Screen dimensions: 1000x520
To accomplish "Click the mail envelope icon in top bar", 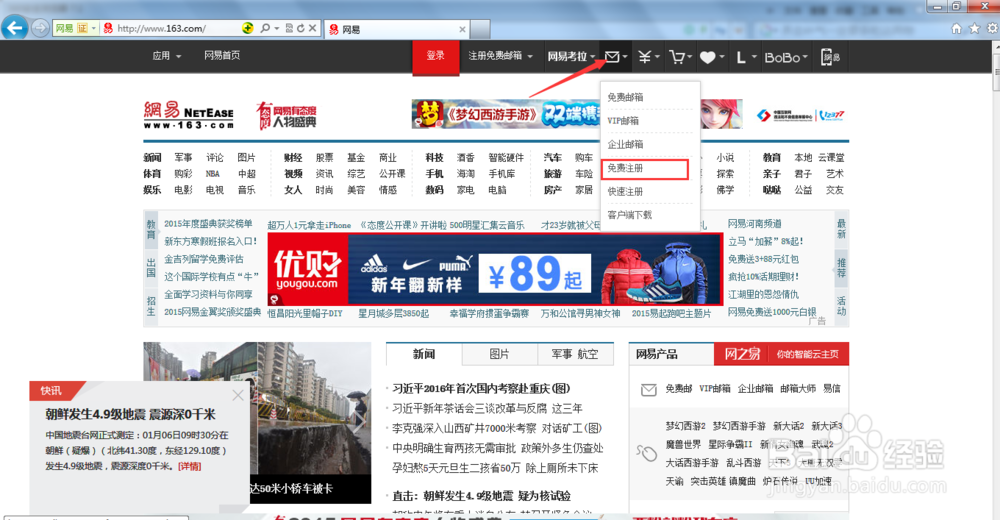I will [612, 57].
